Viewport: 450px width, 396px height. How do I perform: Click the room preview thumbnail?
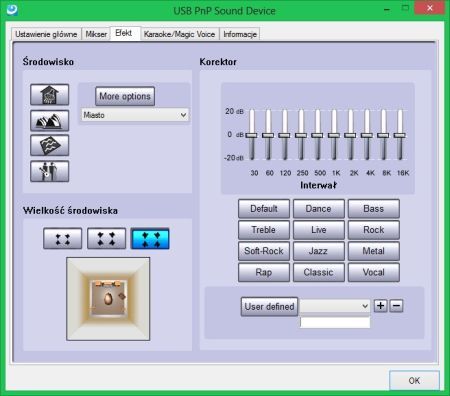tap(108, 299)
